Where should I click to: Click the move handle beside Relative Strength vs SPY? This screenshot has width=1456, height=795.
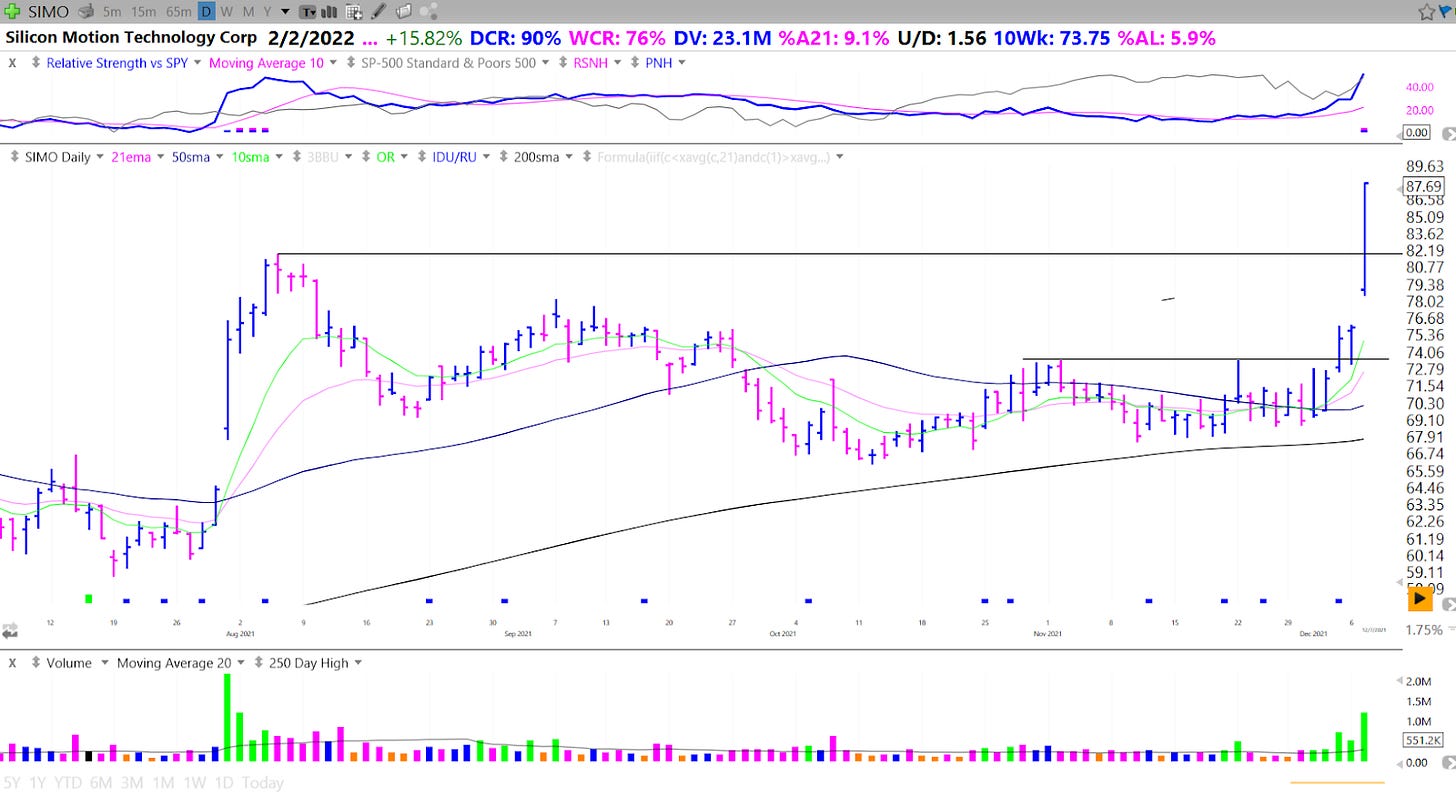(36, 63)
